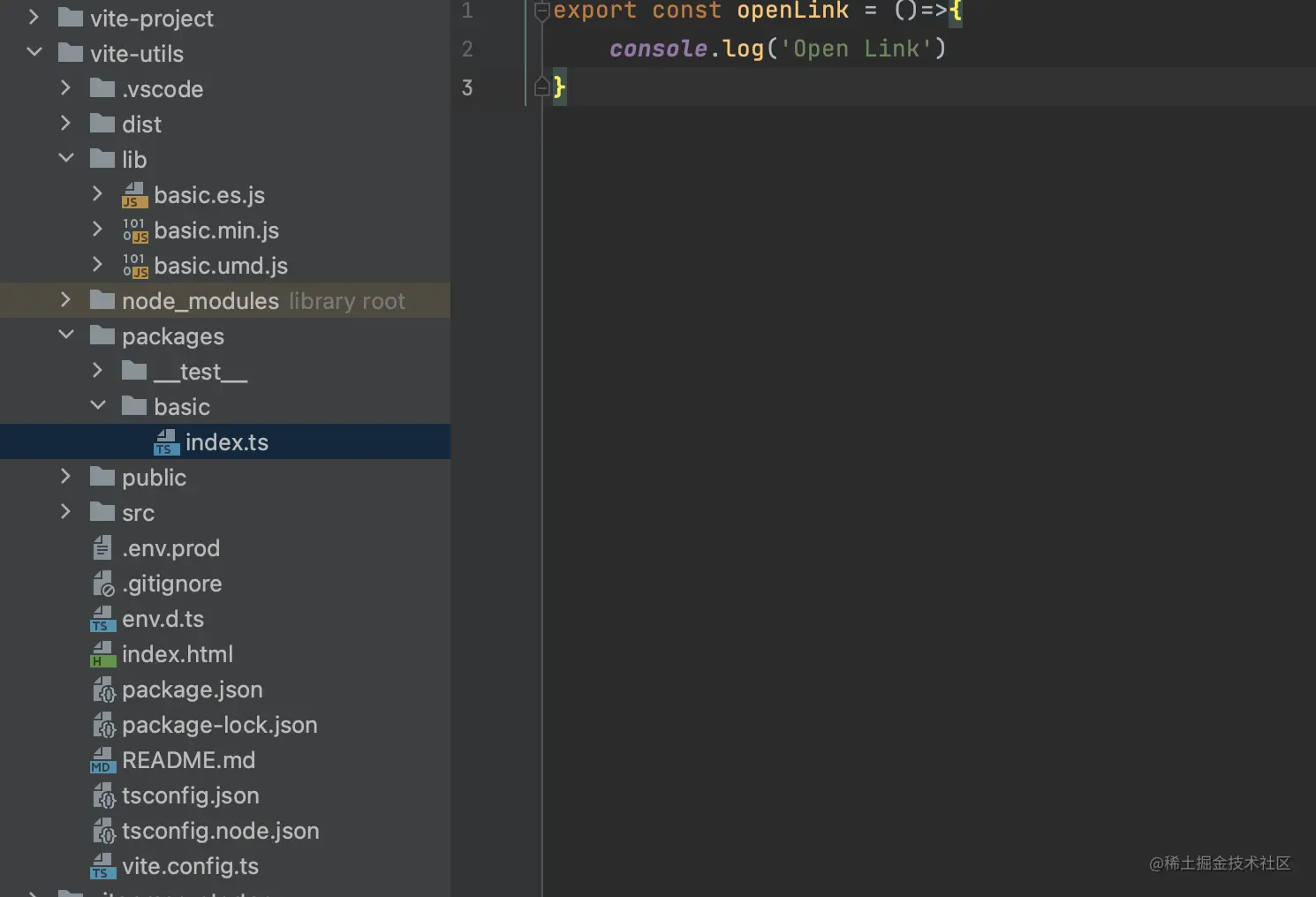Click the vite-project folder icon
This screenshot has height=897, width=1316.
click(70, 18)
